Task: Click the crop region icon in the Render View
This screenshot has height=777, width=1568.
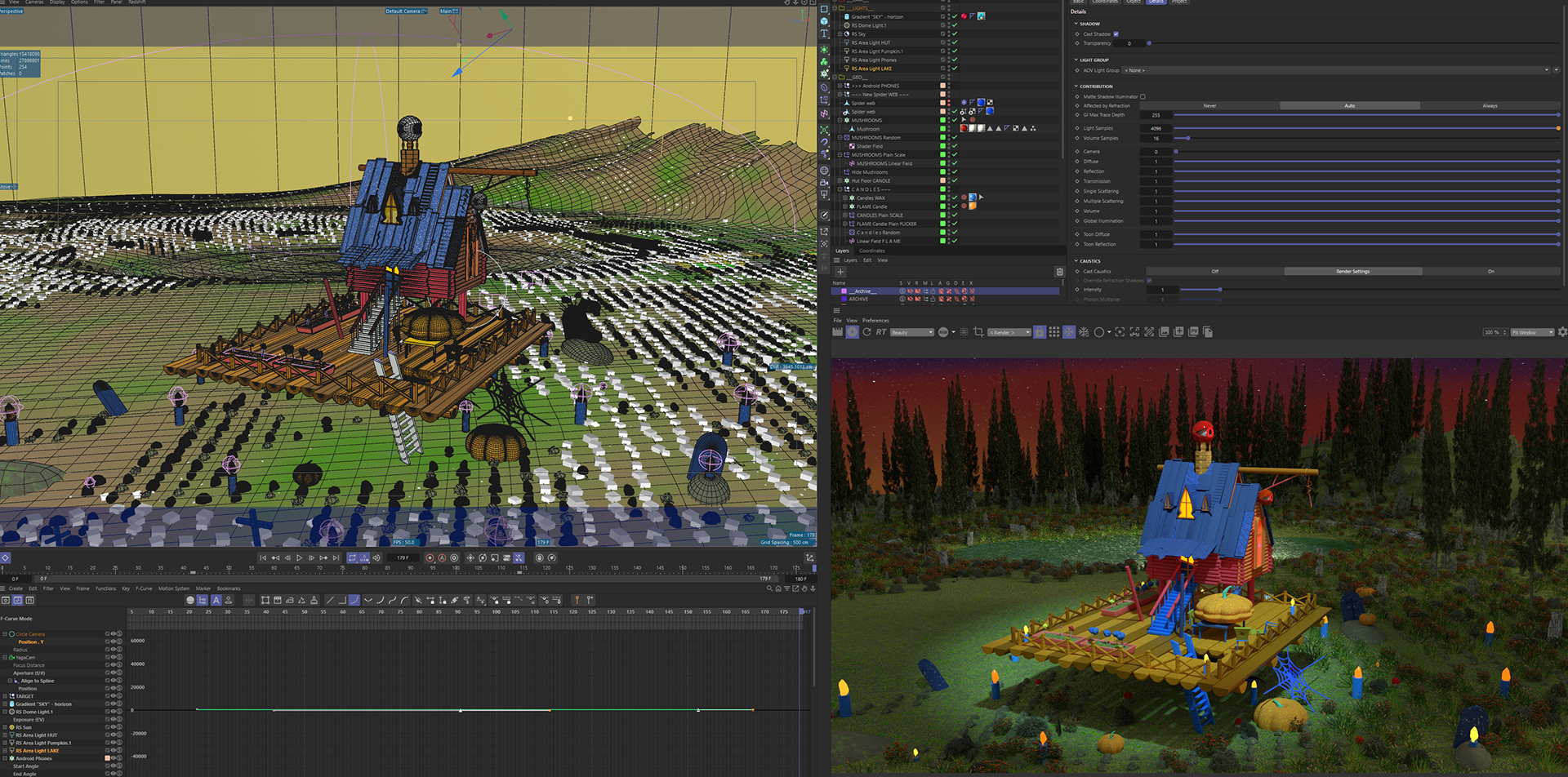Action: pyautogui.click(x=978, y=332)
